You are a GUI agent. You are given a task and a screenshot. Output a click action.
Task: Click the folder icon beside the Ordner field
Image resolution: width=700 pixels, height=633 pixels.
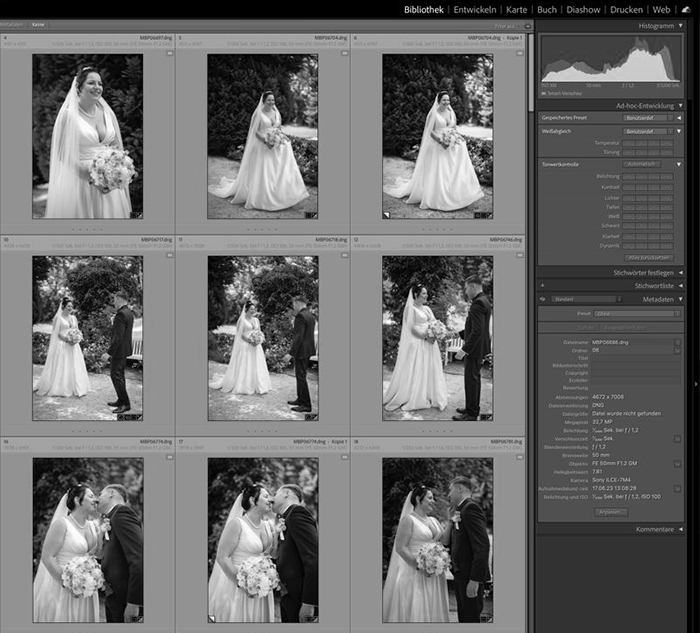(677, 351)
